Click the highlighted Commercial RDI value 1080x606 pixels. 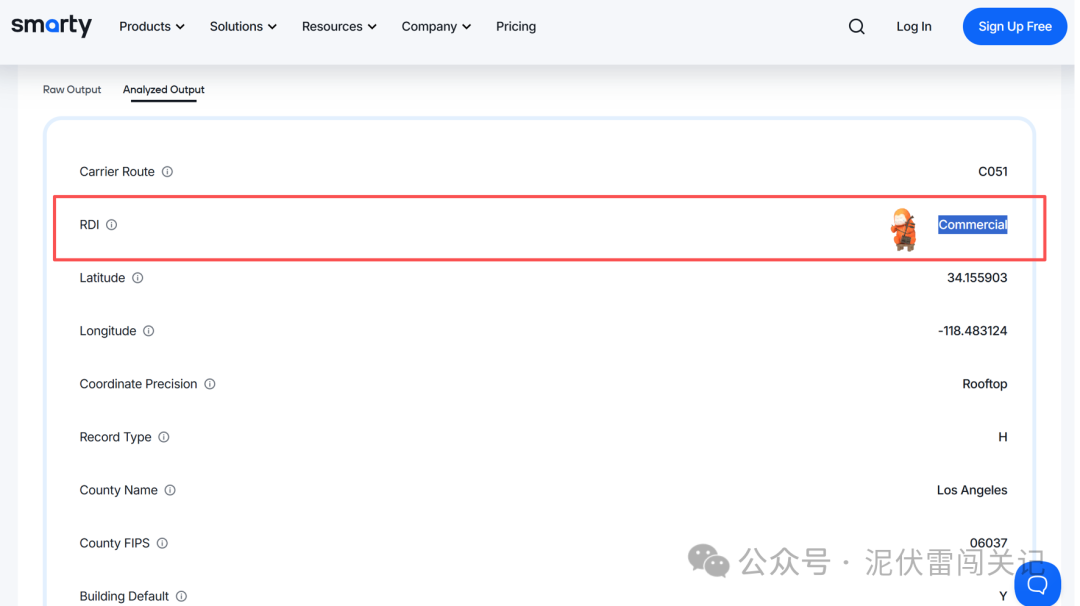(973, 224)
